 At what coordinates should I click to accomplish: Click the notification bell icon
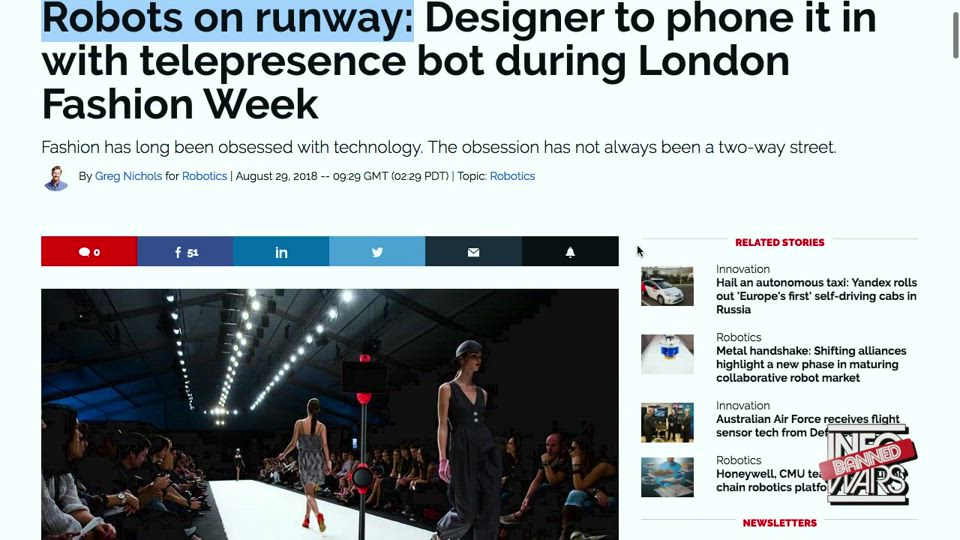click(x=570, y=252)
